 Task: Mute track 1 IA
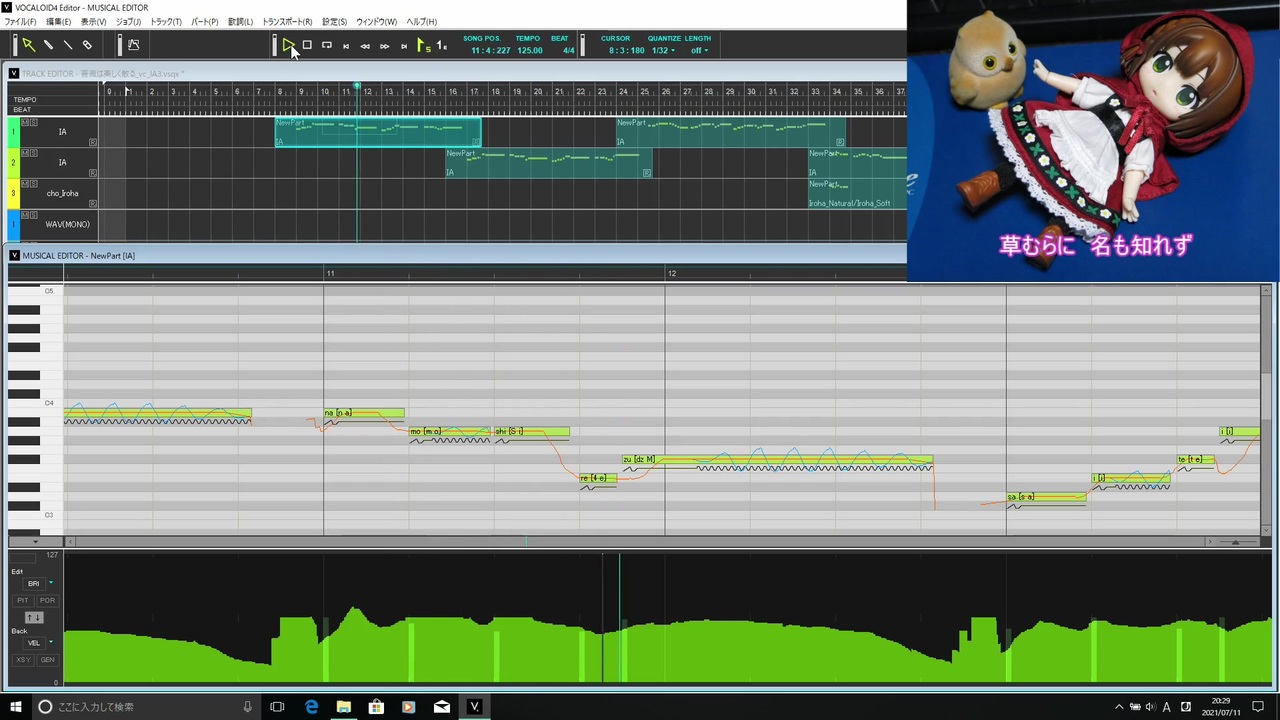tap(24, 122)
